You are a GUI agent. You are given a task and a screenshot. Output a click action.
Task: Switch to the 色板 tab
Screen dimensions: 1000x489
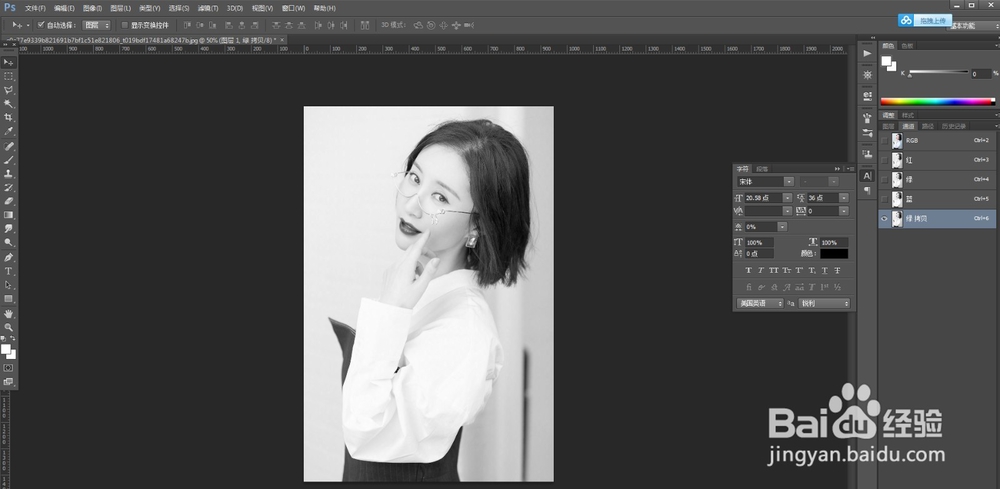[x=907, y=46]
